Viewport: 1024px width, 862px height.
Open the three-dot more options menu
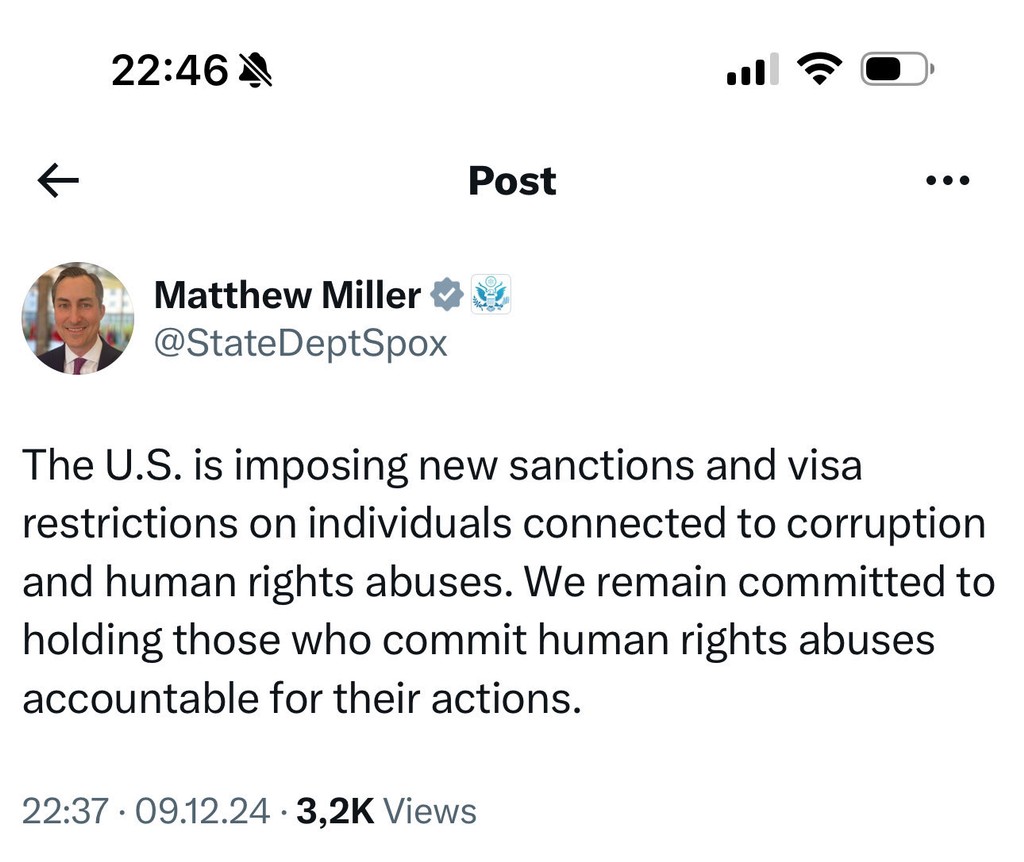point(948,181)
